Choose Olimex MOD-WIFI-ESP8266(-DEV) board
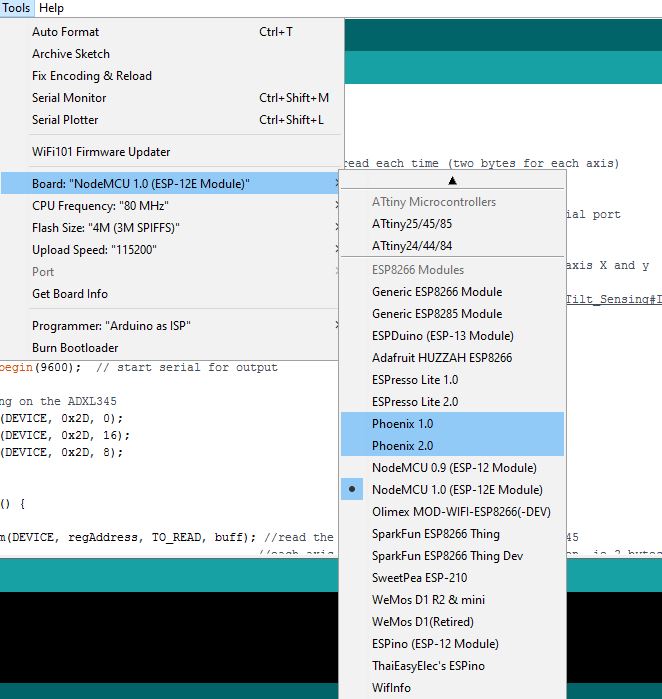662x699 pixels. [452, 512]
